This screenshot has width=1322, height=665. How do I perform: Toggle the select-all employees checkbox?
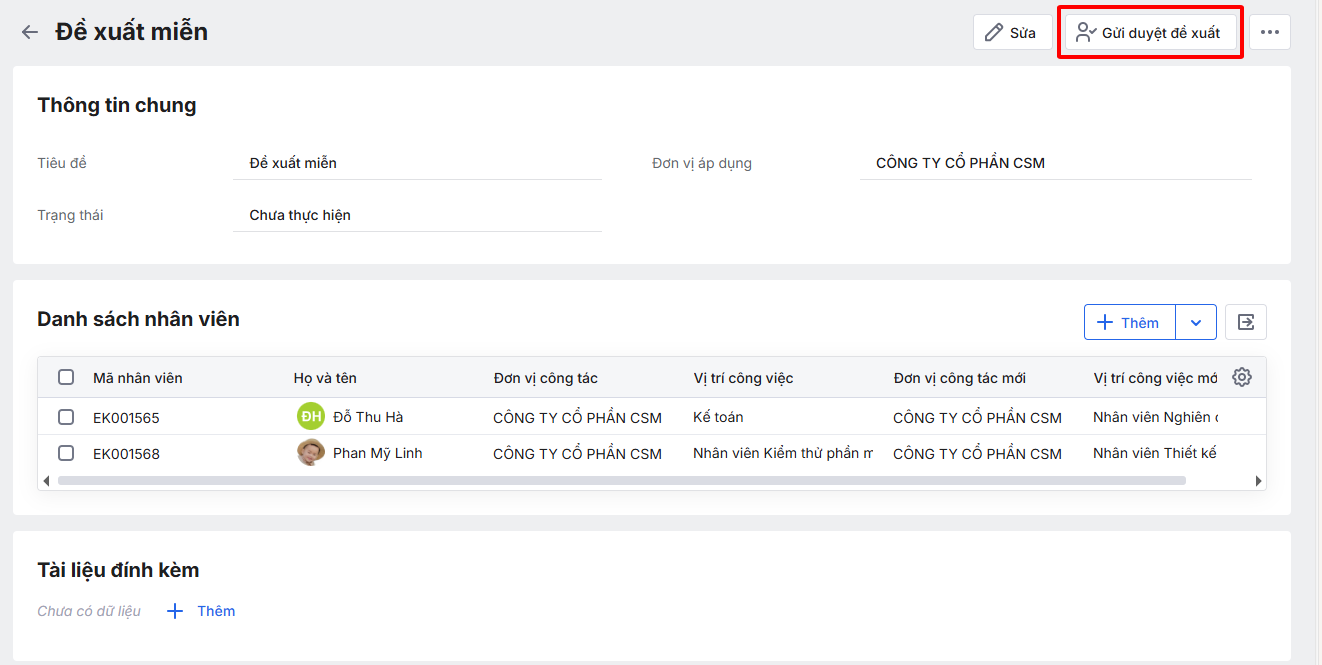[66, 377]
